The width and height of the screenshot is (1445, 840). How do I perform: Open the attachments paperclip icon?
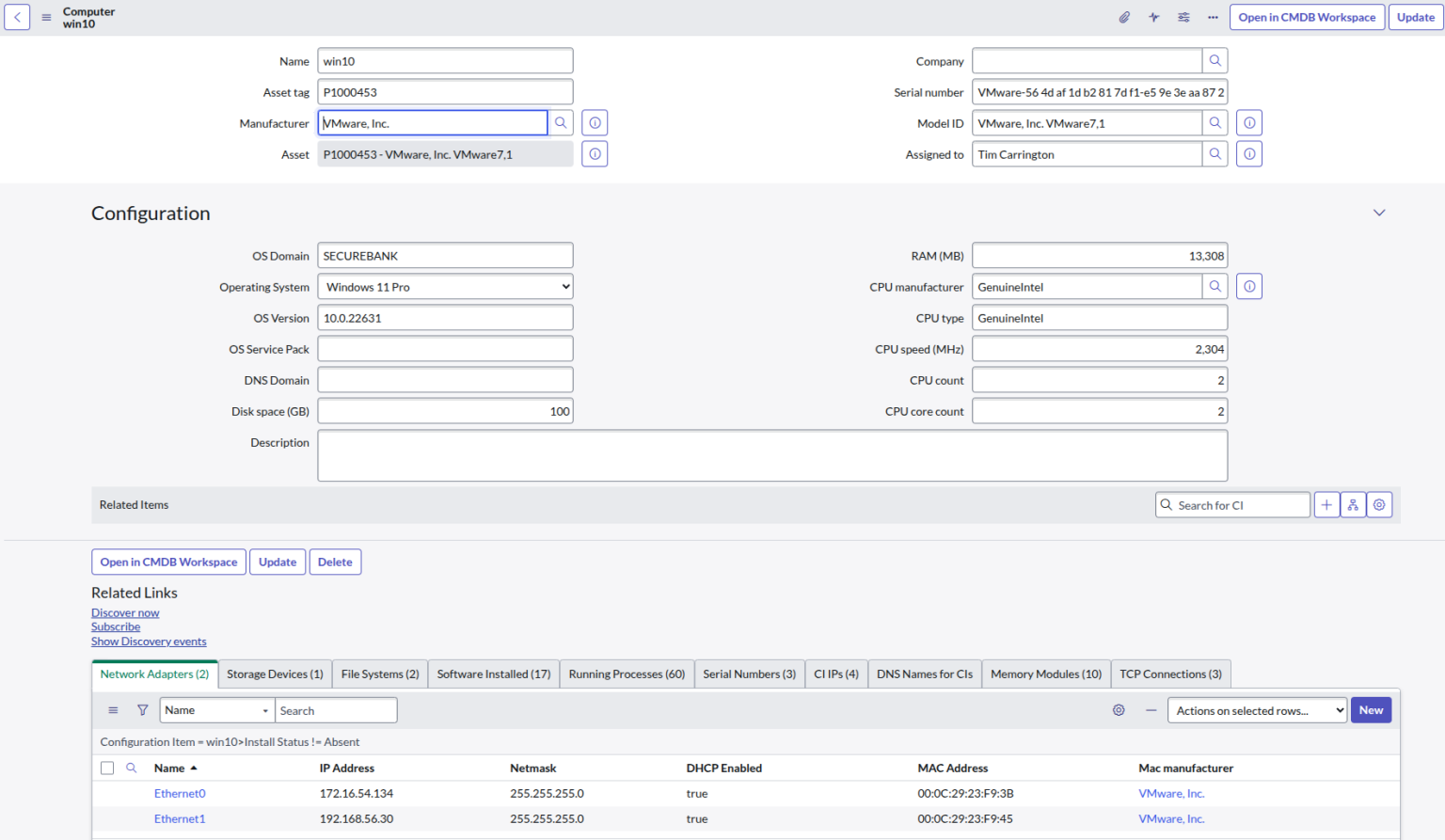[x=1124, y=17]
